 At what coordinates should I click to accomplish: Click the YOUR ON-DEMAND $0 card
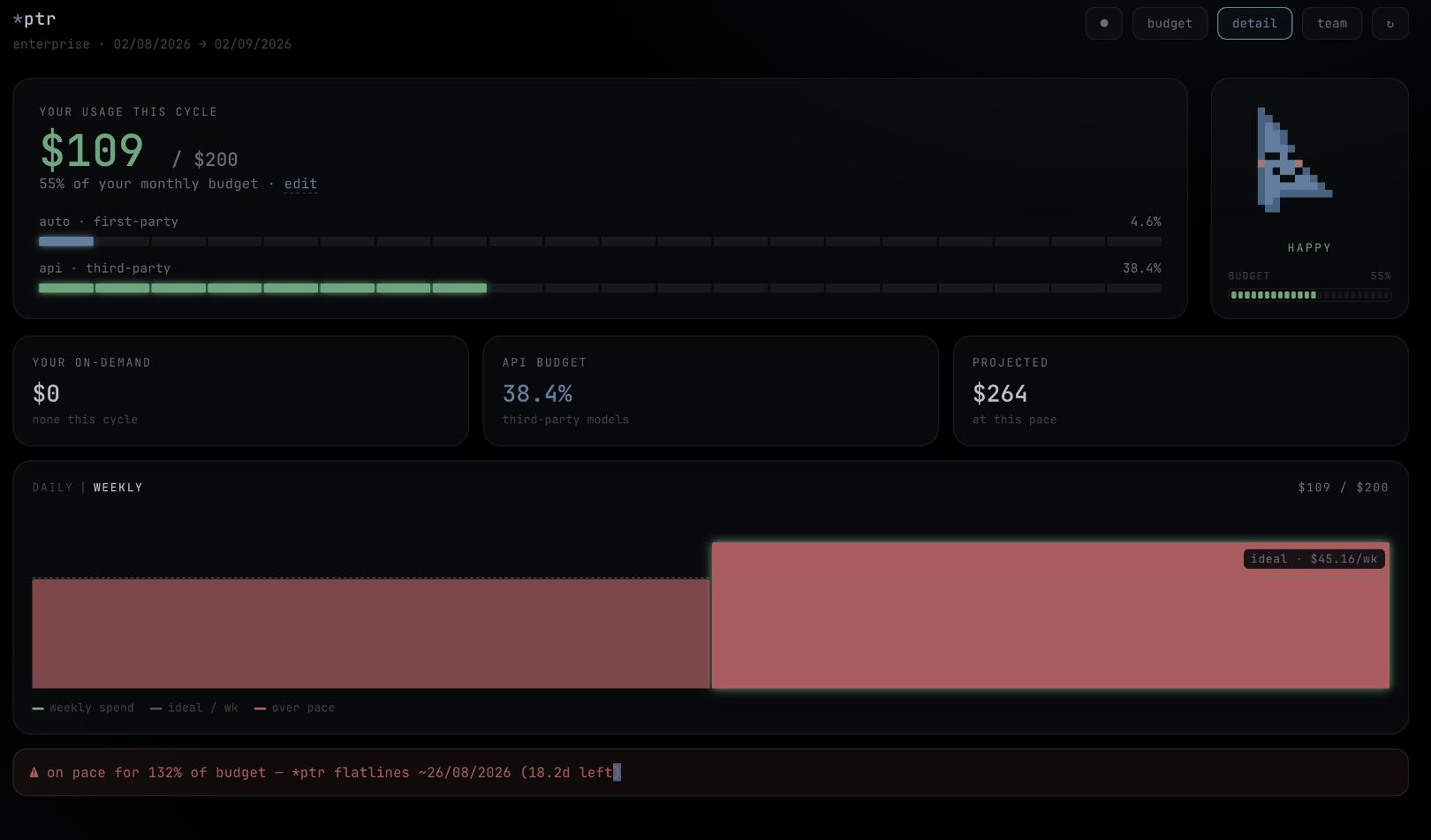[x=240, y=390]
